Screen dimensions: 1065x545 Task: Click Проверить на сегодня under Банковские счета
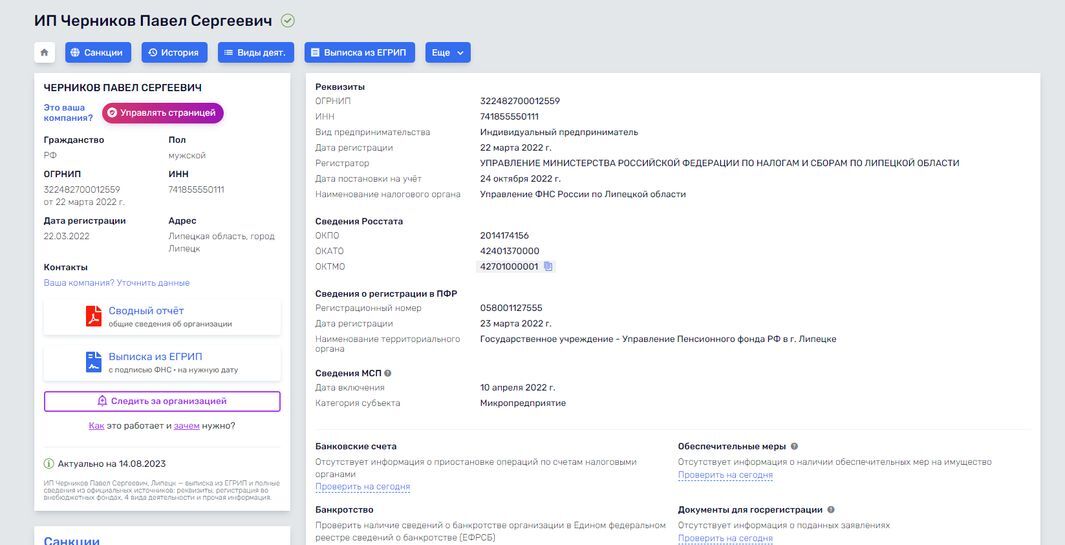pos(362,487)
